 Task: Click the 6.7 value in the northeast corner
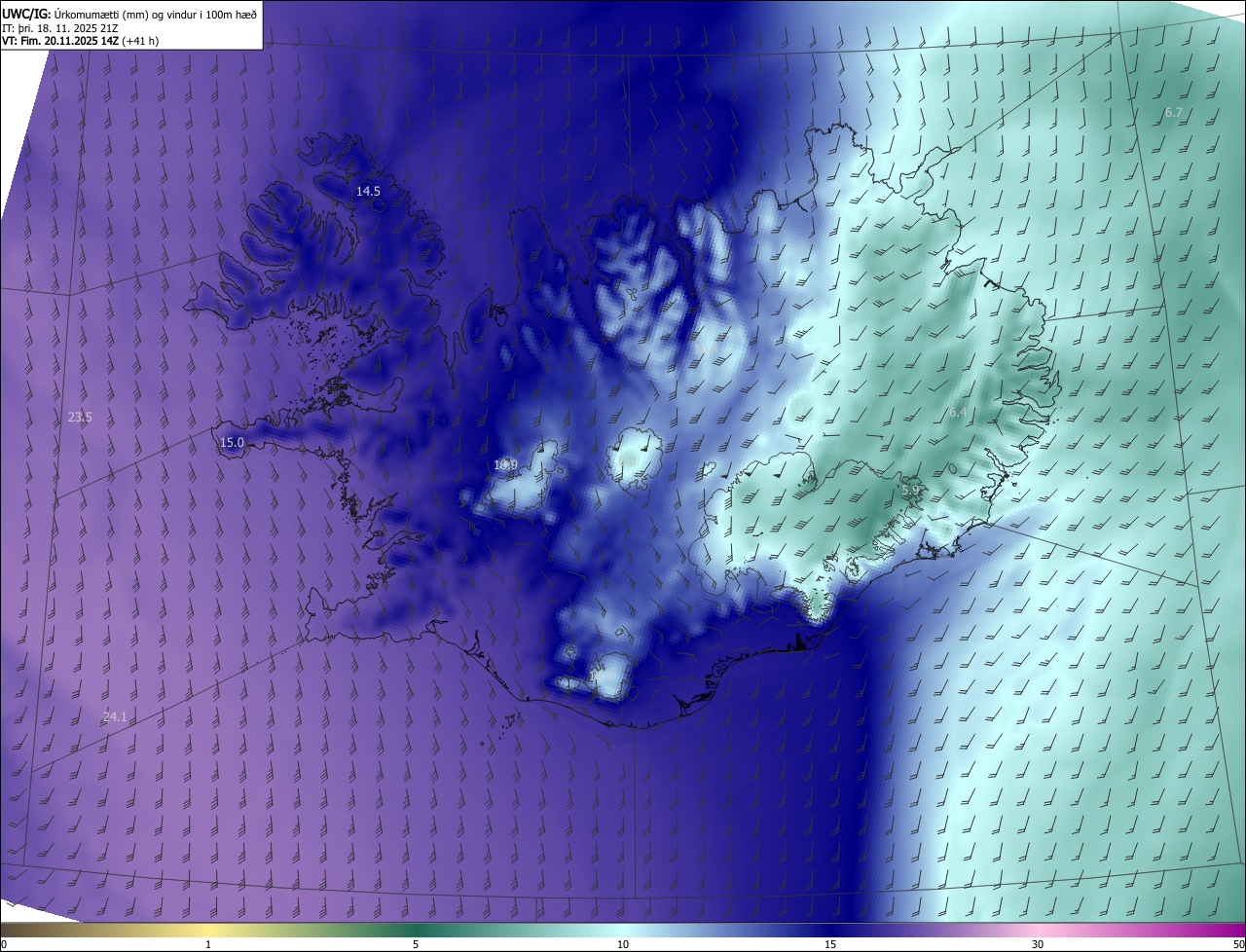point(1174,113)
